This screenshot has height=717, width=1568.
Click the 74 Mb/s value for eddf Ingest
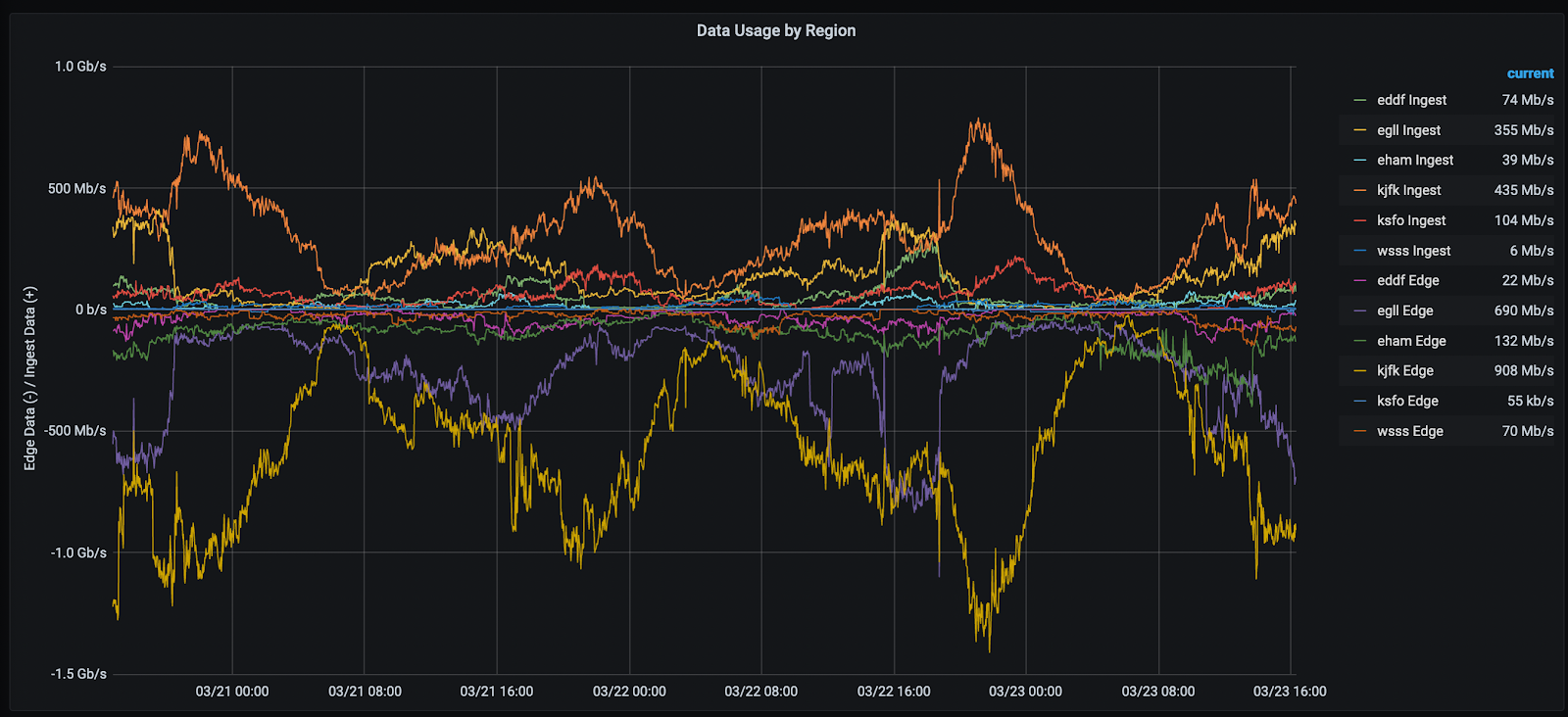(x=1528, y=100)
